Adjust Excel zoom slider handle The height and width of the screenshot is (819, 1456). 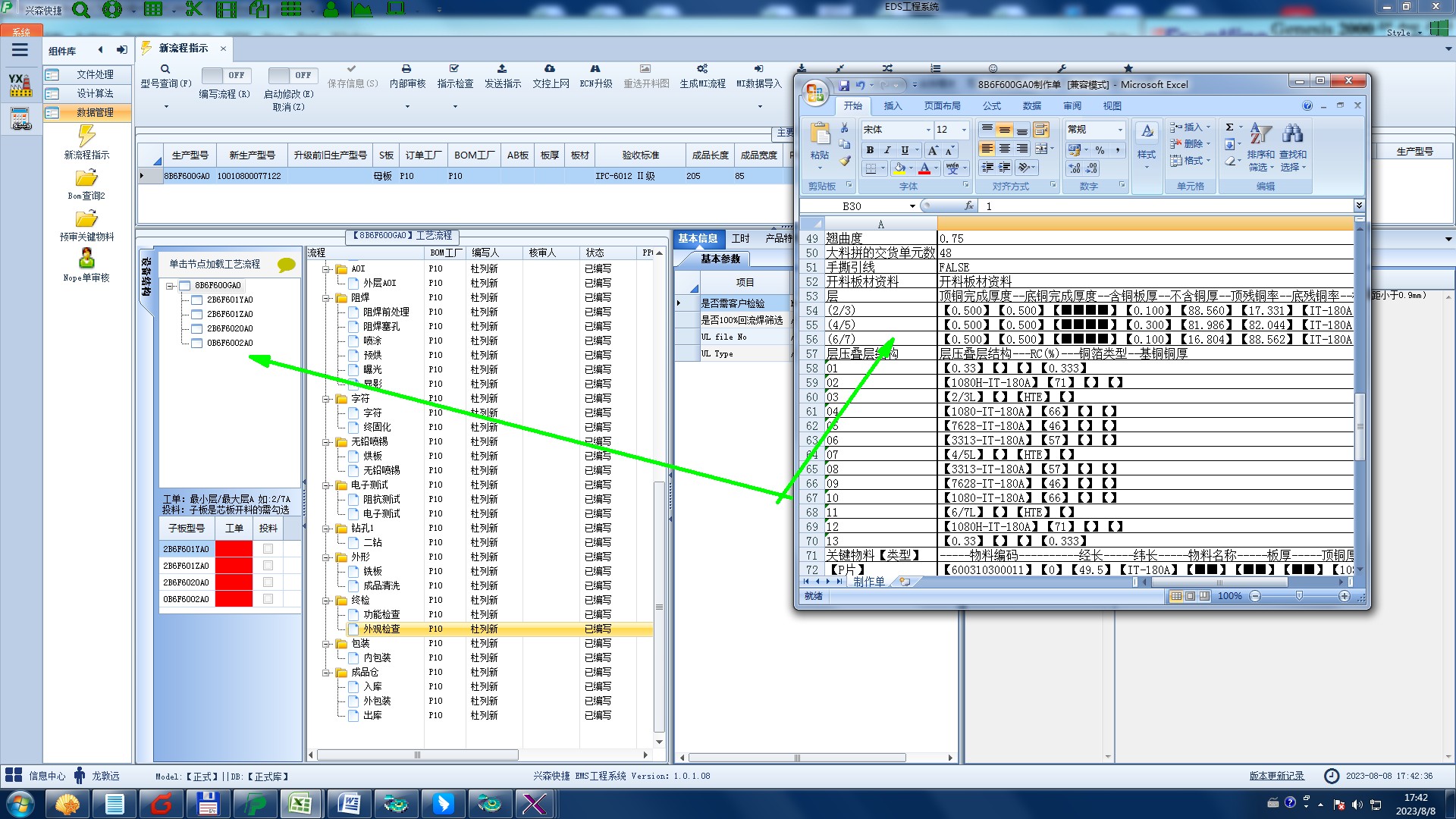pos(1299,596)
